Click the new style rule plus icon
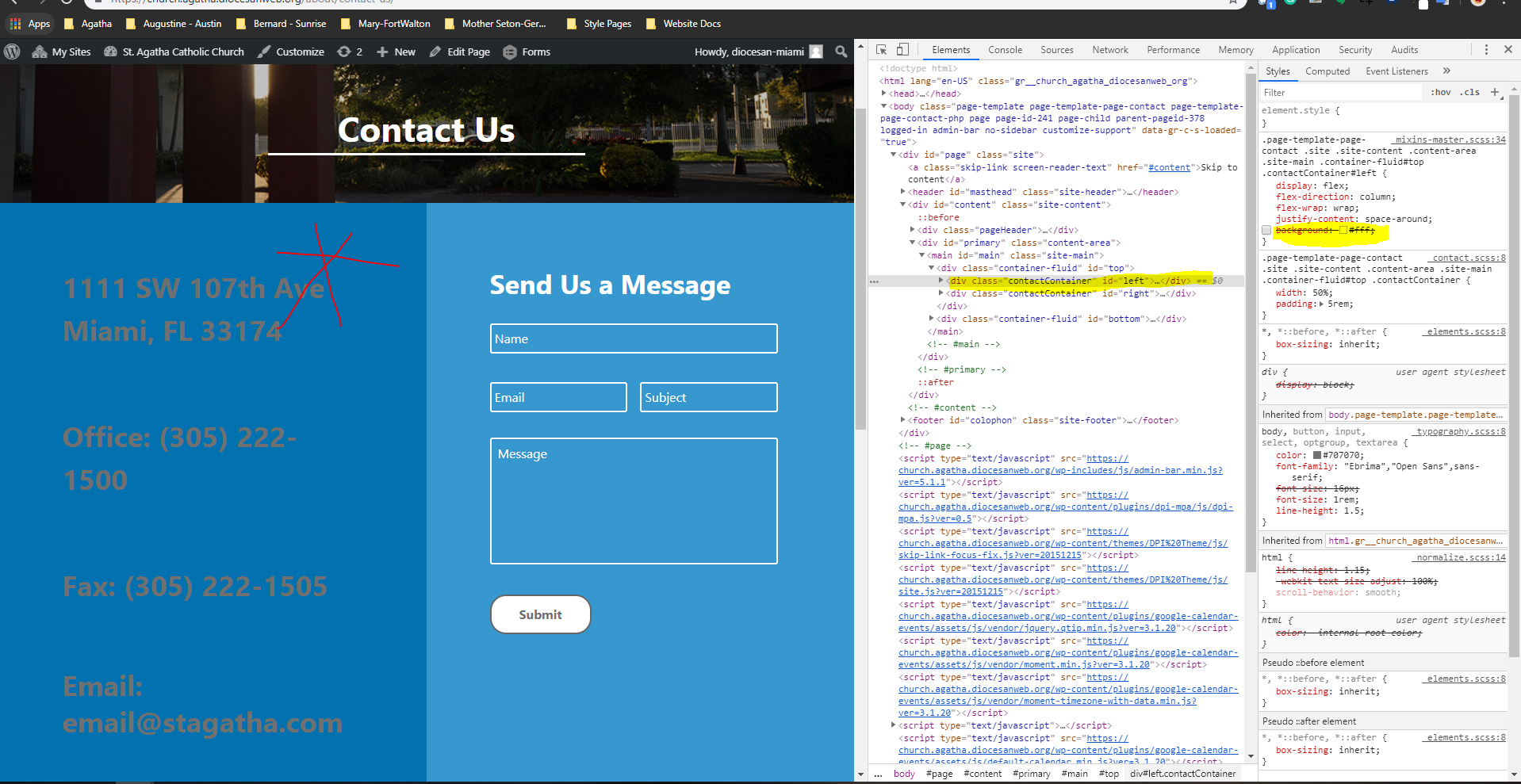1521x784 pixels. (1495, 92)
